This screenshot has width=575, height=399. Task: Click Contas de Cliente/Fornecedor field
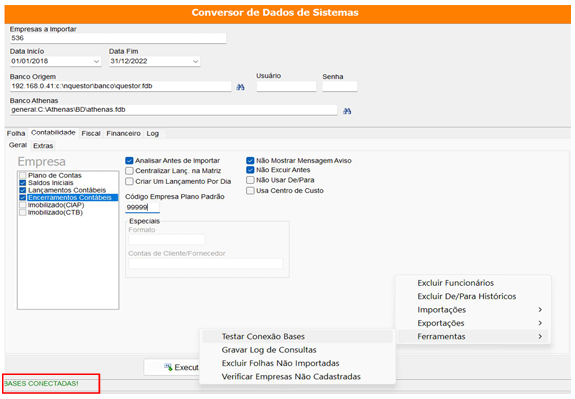206,263
